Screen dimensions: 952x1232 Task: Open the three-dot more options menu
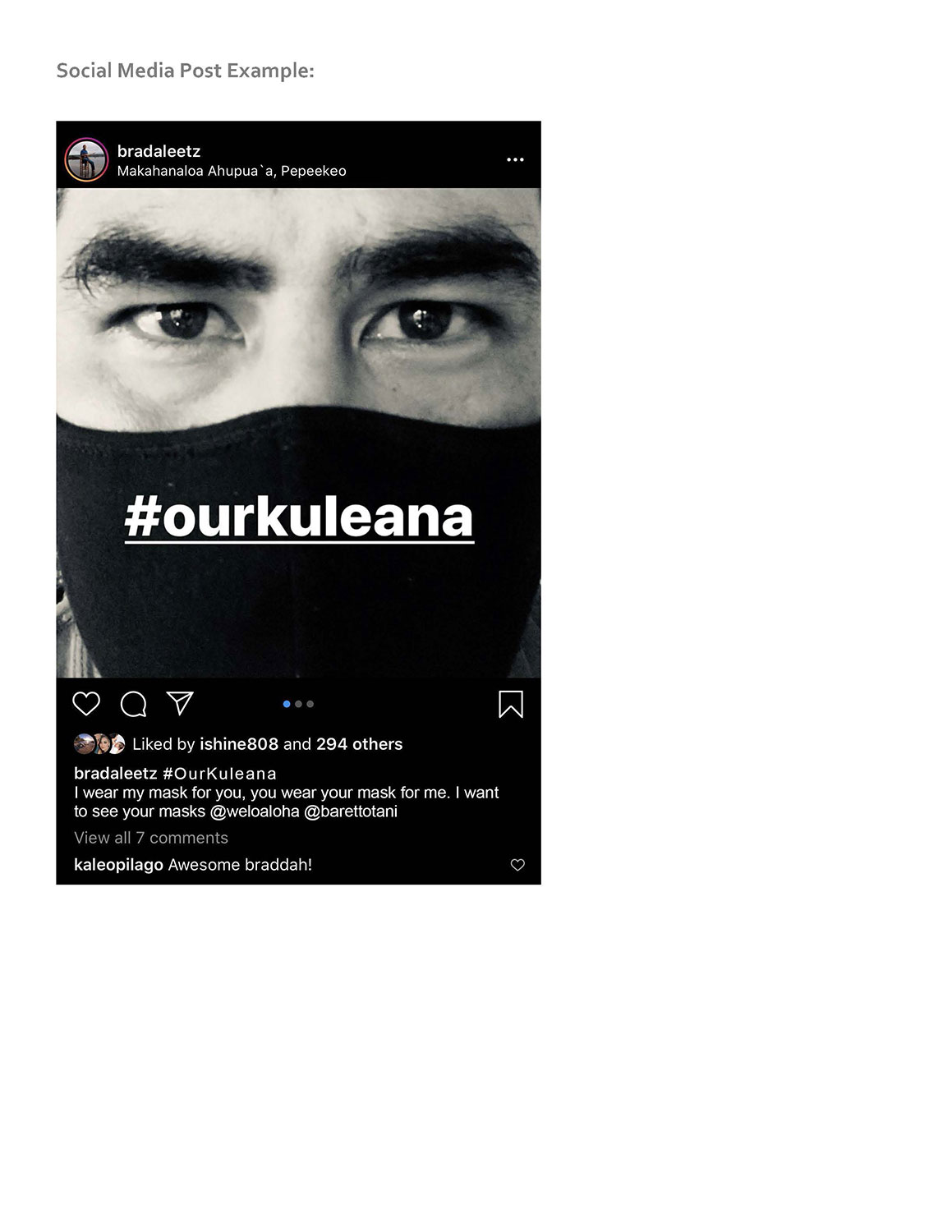515,159
